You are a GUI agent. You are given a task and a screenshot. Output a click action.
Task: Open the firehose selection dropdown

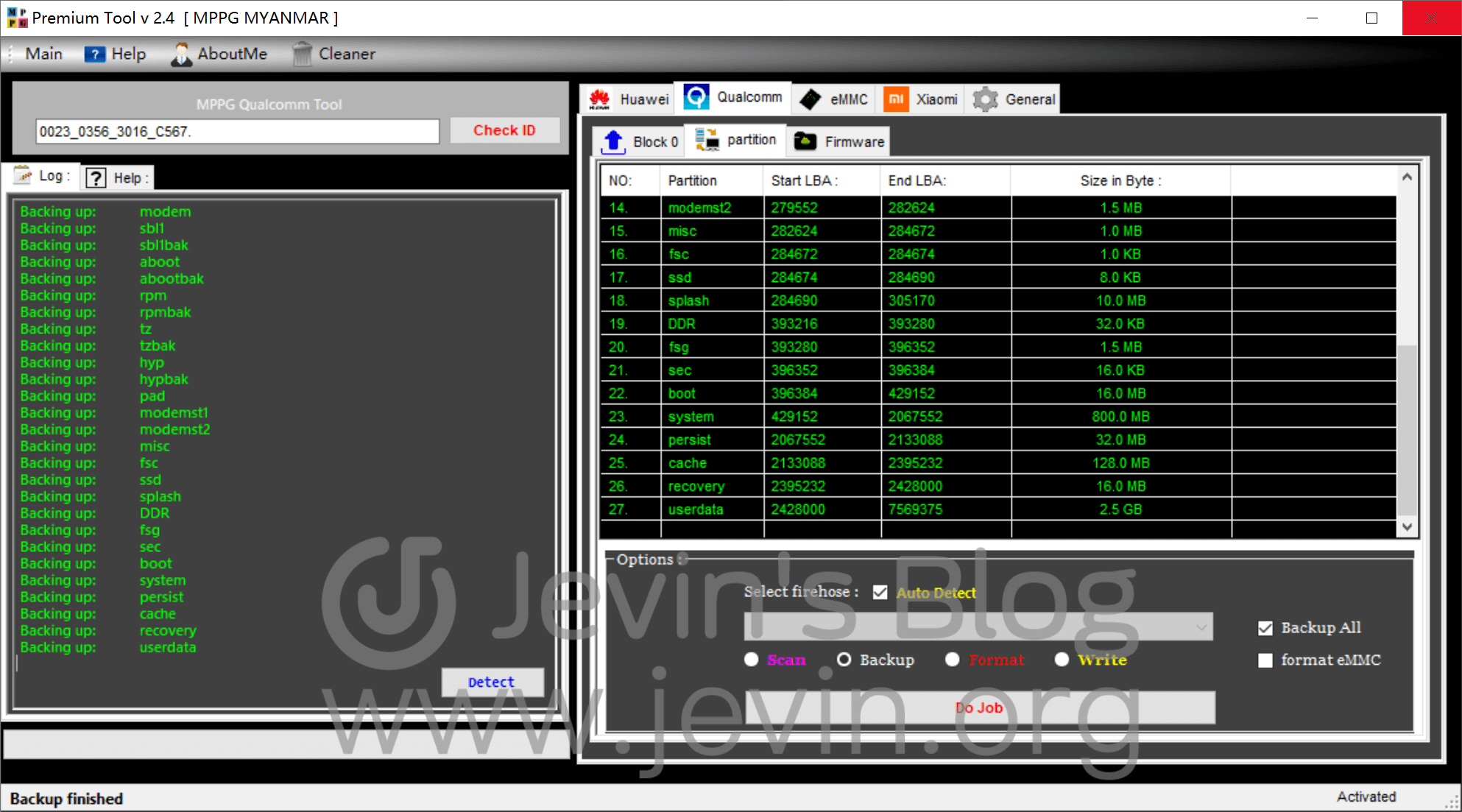coord(978,627)
